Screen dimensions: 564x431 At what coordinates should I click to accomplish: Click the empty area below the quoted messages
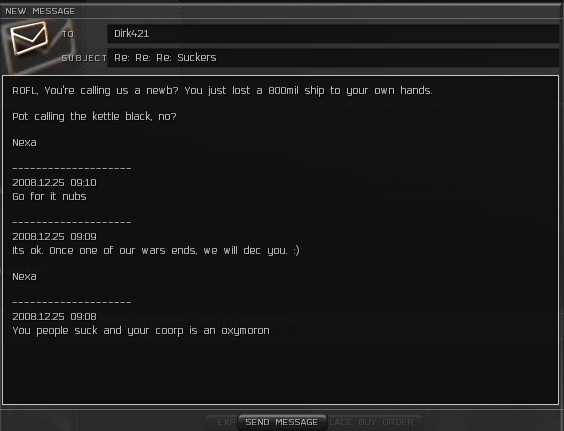click(x=281, y=371)
